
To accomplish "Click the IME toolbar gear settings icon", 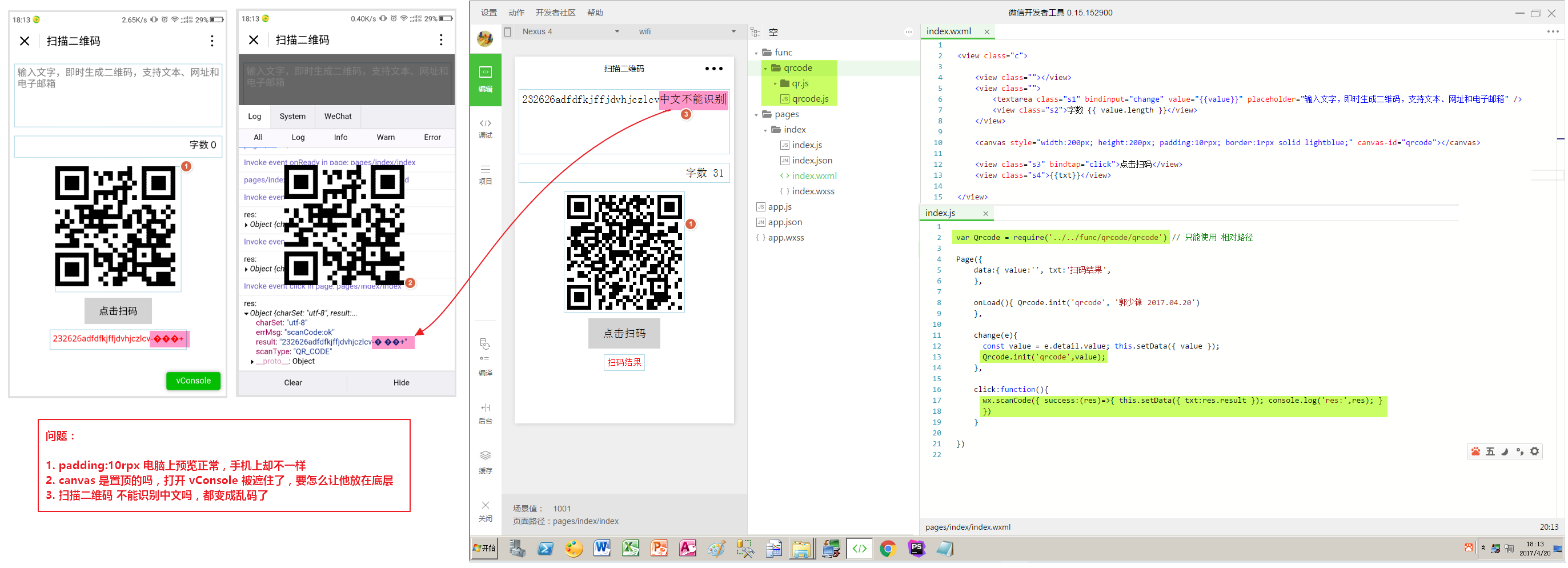I will (1534, 452).
